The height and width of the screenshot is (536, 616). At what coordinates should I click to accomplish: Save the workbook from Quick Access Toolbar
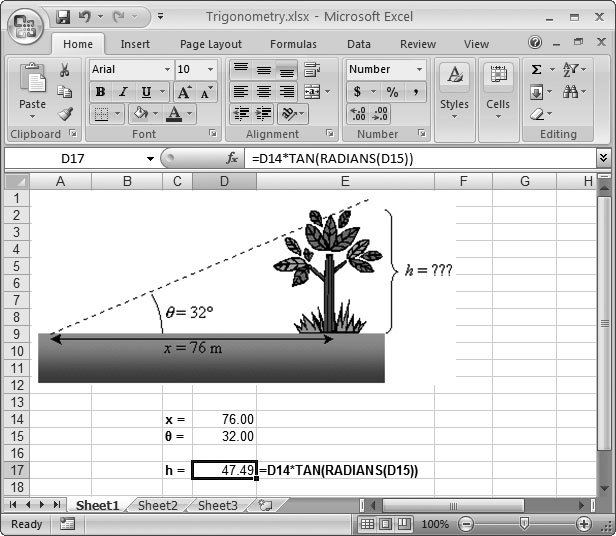pos(63,17)
